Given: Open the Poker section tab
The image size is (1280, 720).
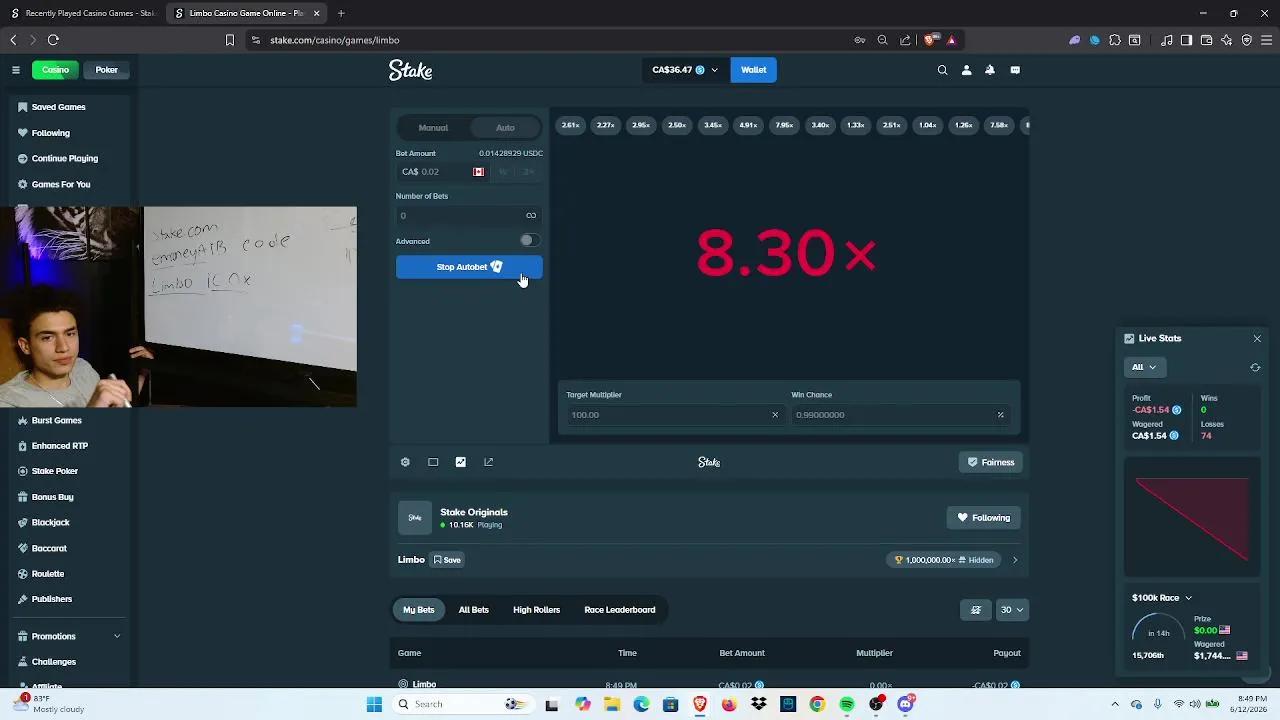Looking at the screenshot, I should click(107, 70).
